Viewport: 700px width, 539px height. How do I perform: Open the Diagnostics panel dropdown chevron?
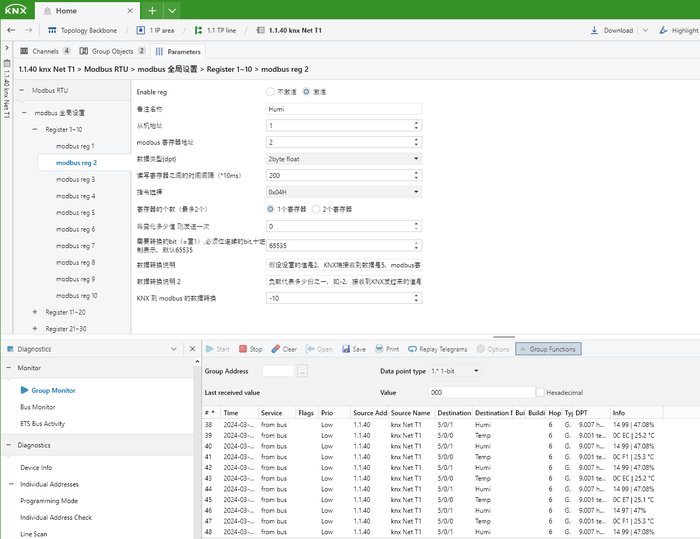click(174, 349)
